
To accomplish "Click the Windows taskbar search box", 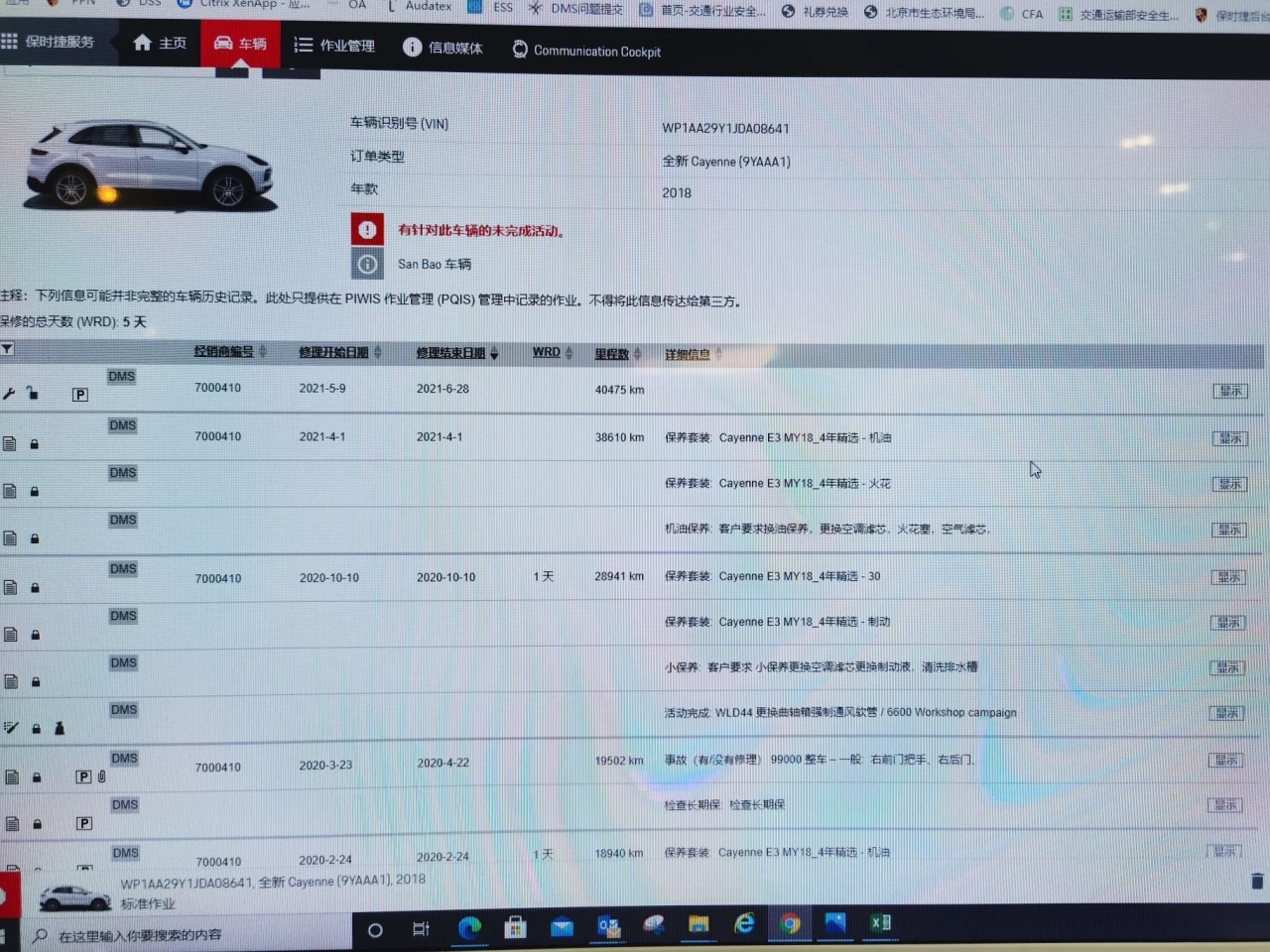I will click(x=187, y=934).
